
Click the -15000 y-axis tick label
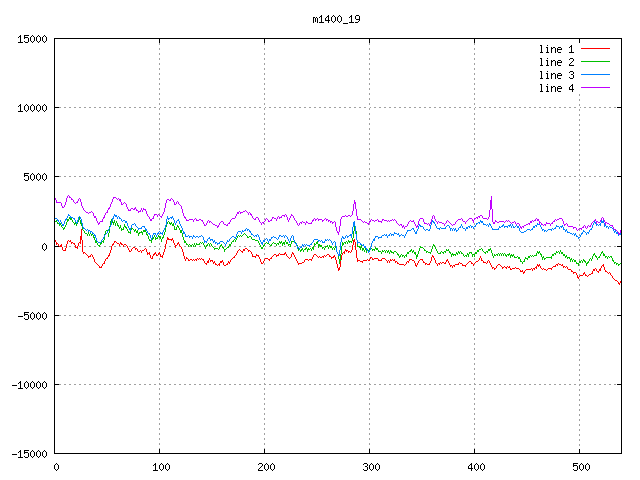click(x=29, y=453)
